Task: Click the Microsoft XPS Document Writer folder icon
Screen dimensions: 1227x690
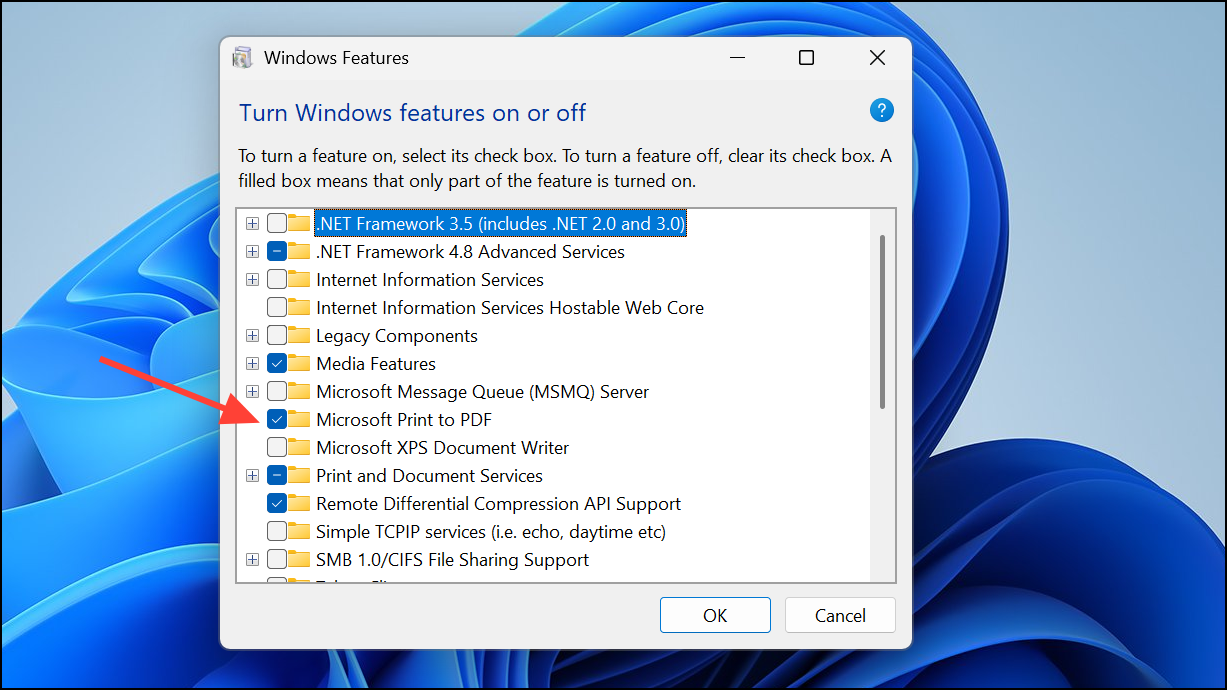Action: click(299, 448)
